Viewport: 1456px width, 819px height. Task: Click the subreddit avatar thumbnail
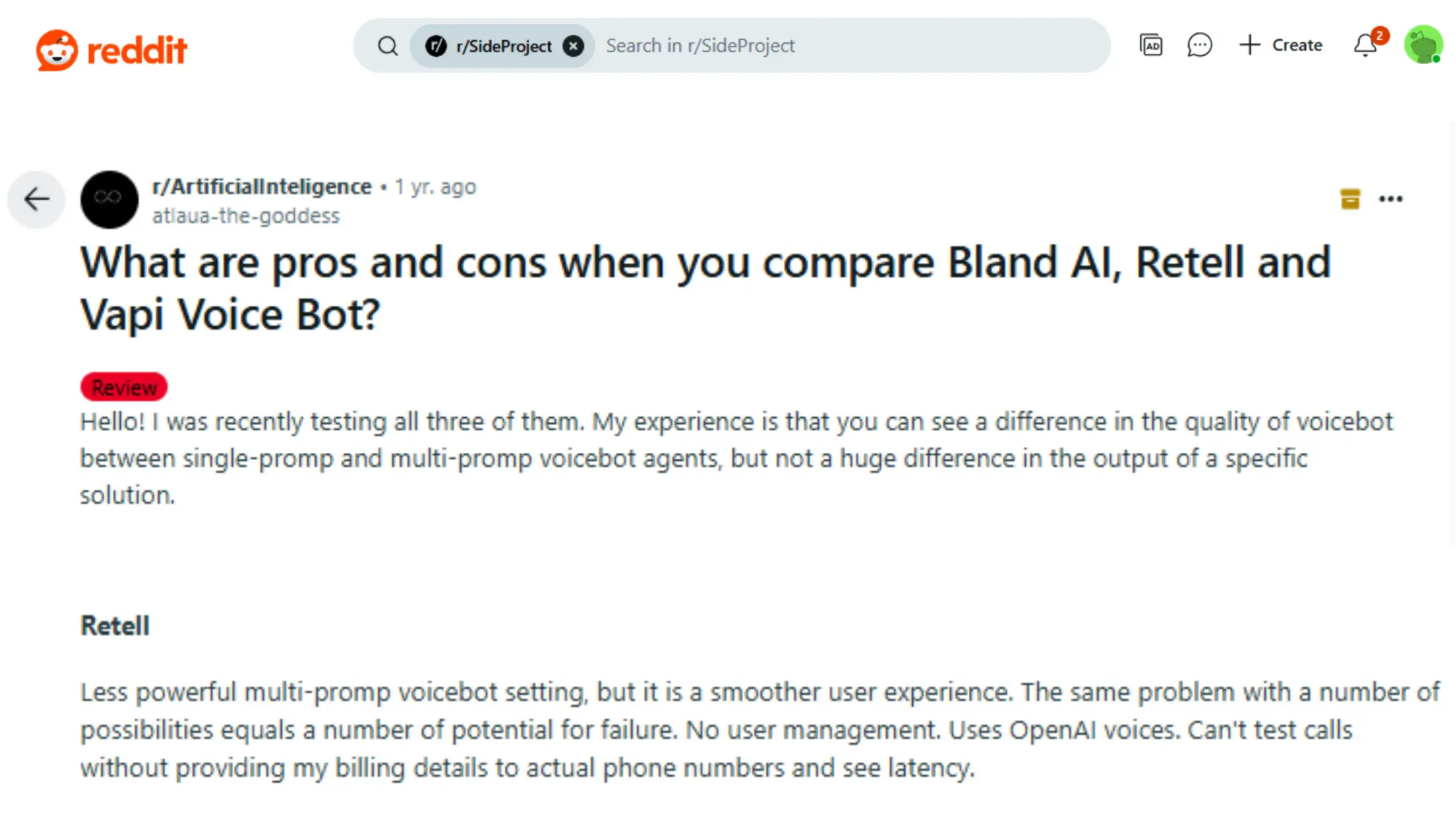click(x=109, y=199)
